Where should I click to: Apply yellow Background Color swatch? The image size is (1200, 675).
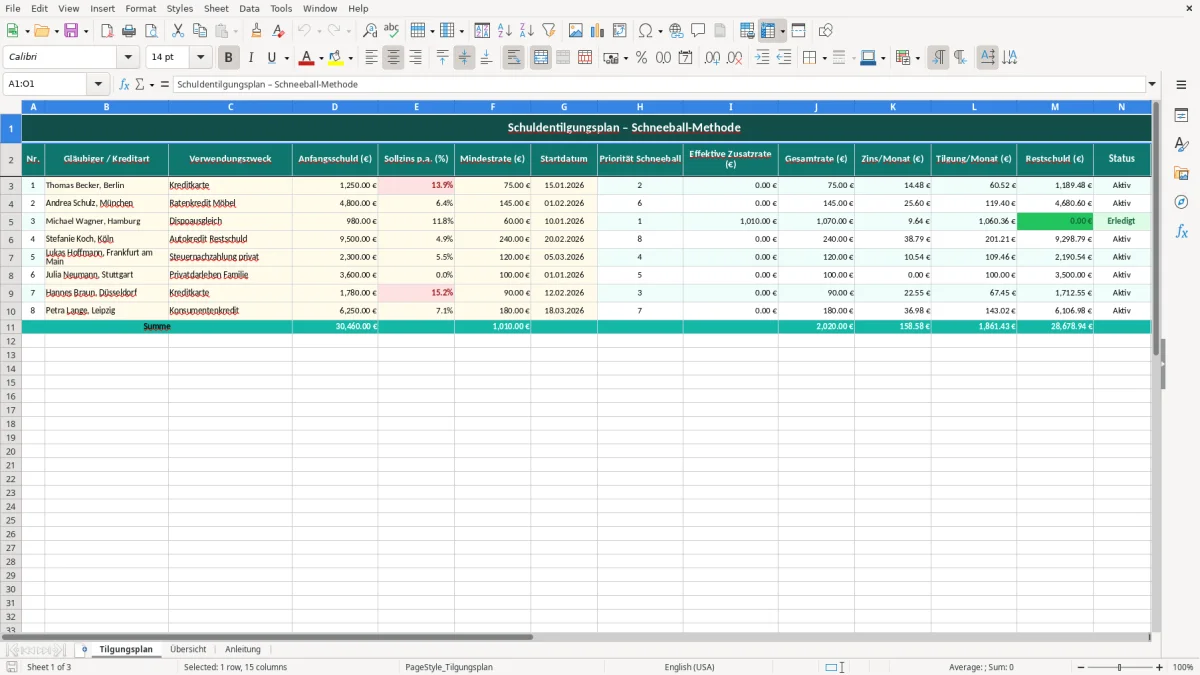click(x=336, y=58)
